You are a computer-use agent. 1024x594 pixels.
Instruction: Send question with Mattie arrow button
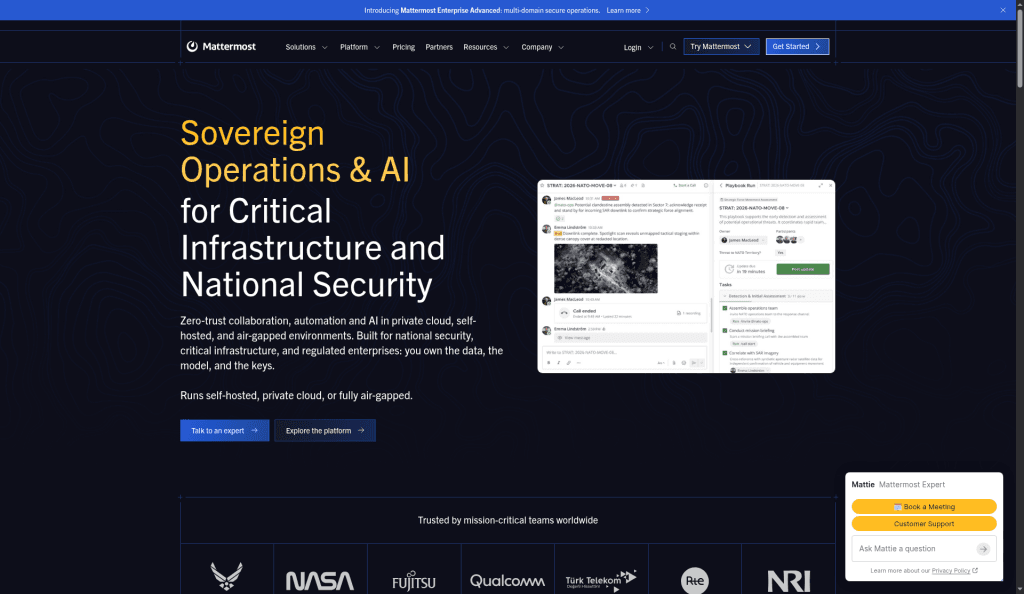click(x=983, y=549)
